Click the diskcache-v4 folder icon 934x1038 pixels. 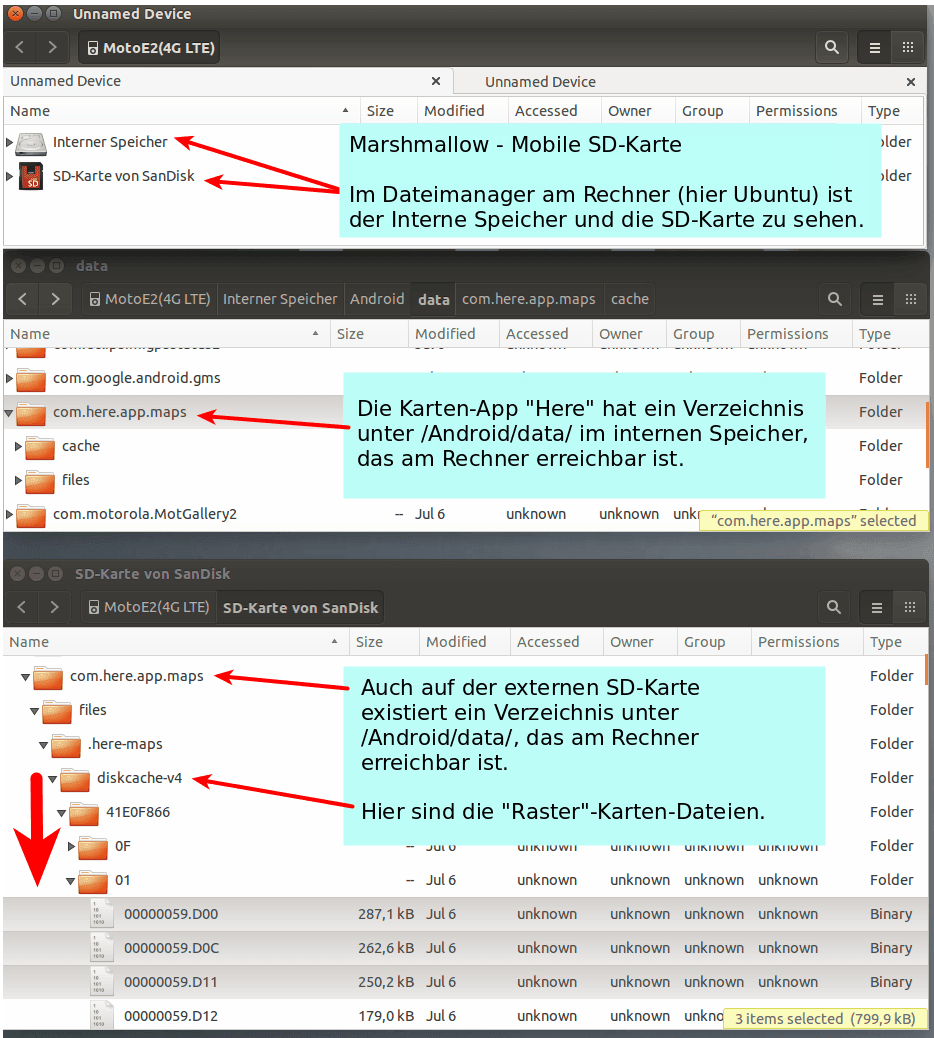[75, 779]
